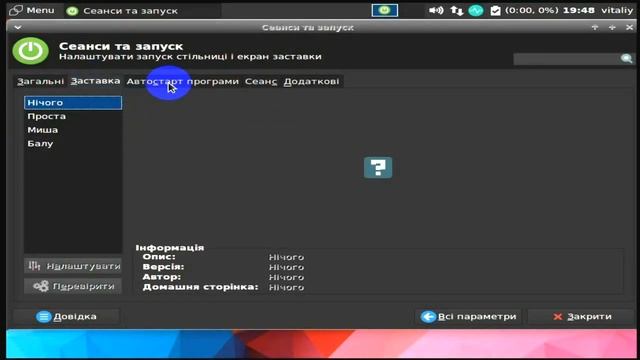Open the teal activity monitor tray icon
Viewport: 640px width, 360px height.
[x=476, y=10]
